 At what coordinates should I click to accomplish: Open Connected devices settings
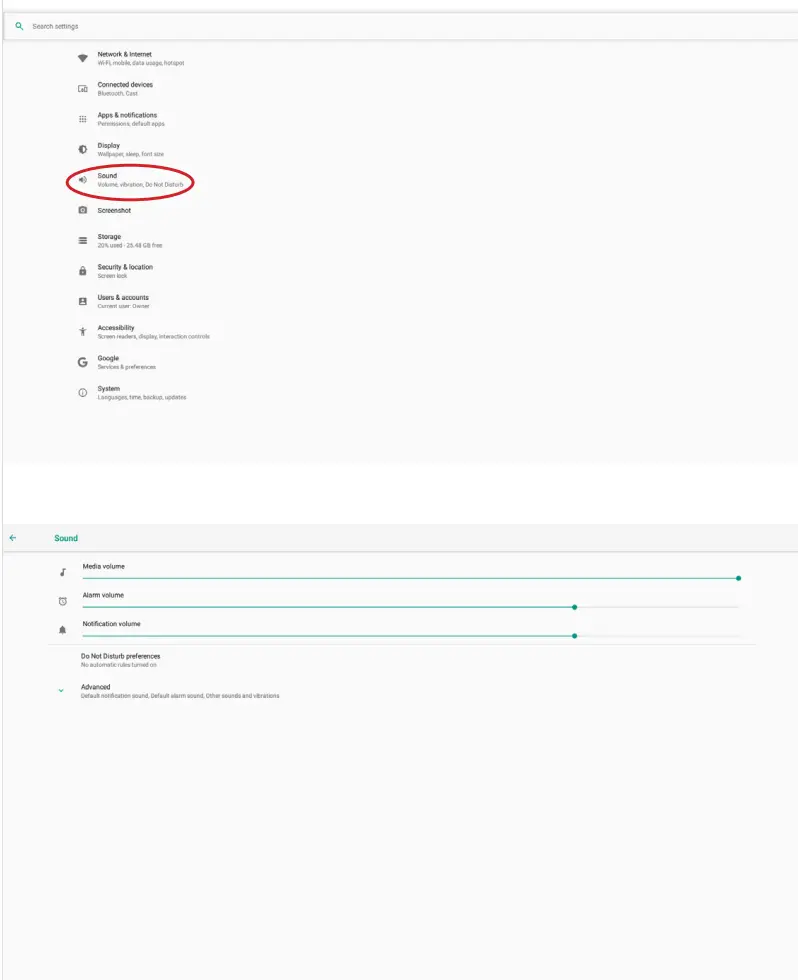tap(125, 89)
